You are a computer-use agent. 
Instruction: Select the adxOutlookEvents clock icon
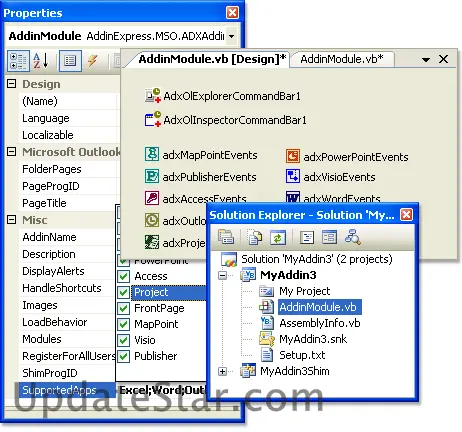152,220
